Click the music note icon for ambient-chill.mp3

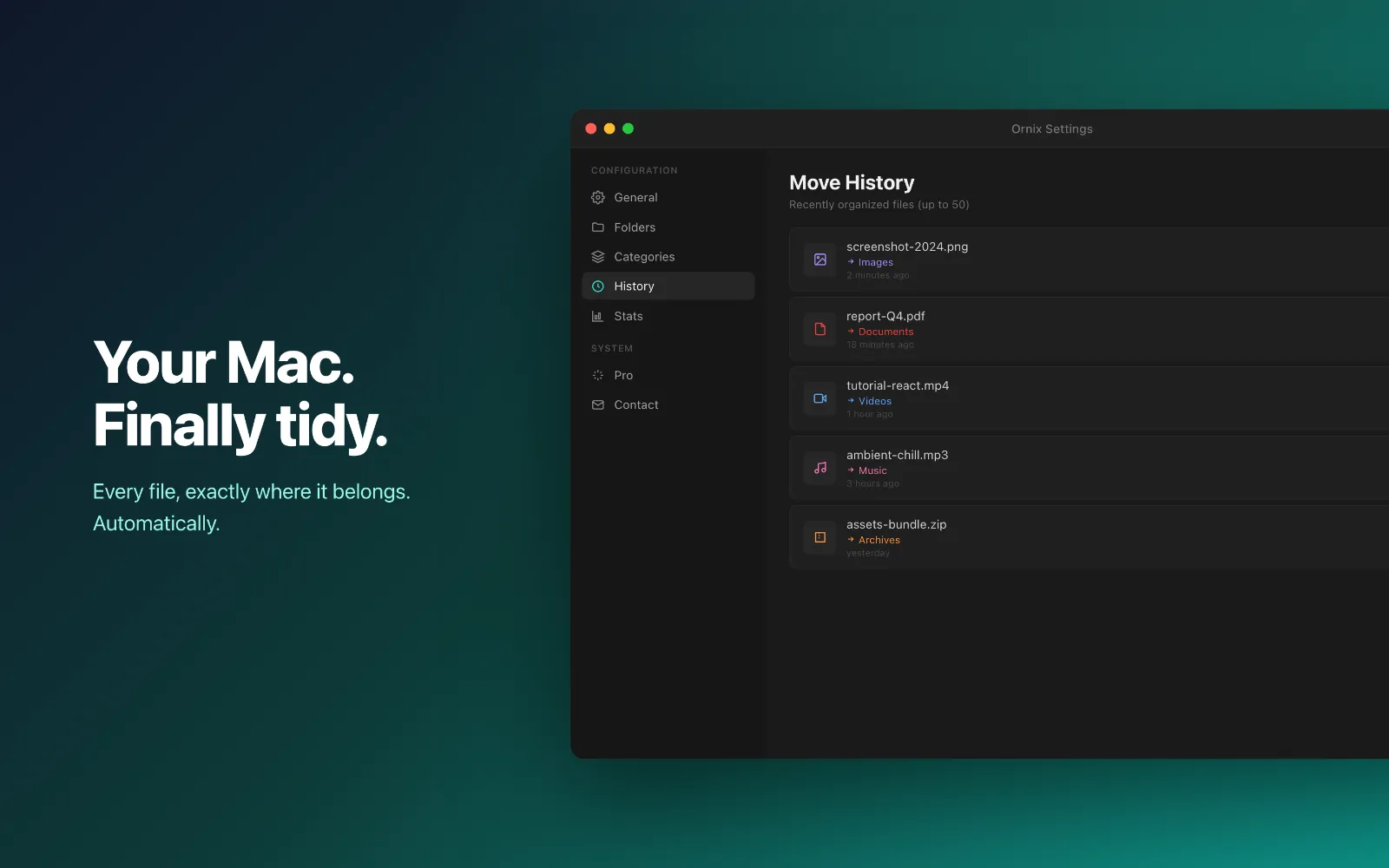(x=820, y=468)
